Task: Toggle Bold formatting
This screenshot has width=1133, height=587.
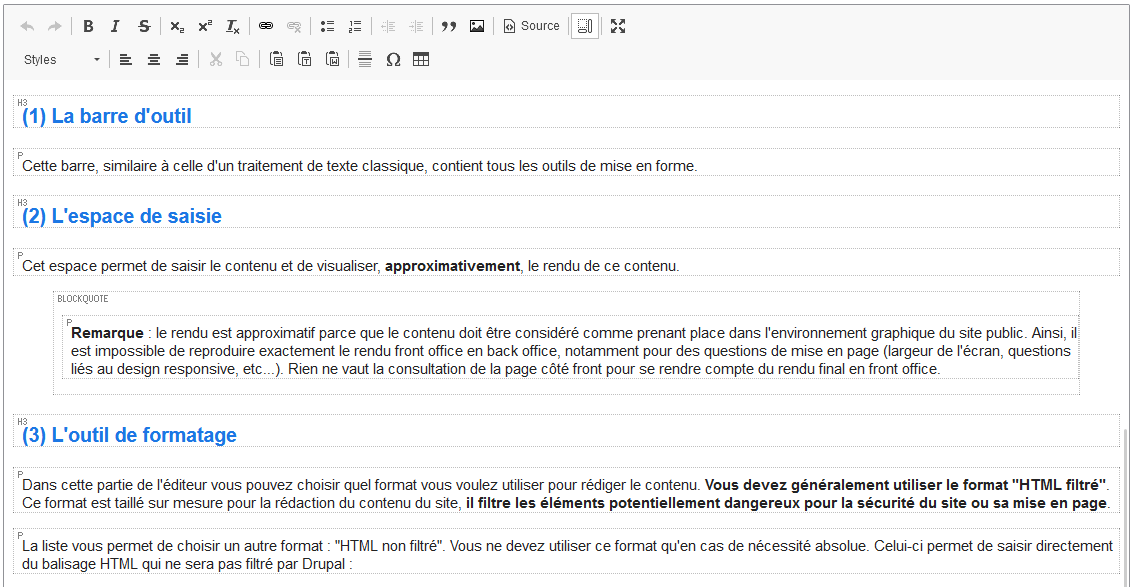Action: click(88, 25)
